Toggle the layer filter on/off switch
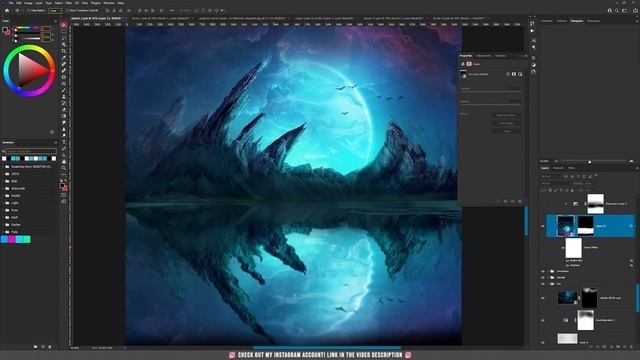This screenshot has height=360, width=640. 596,176
